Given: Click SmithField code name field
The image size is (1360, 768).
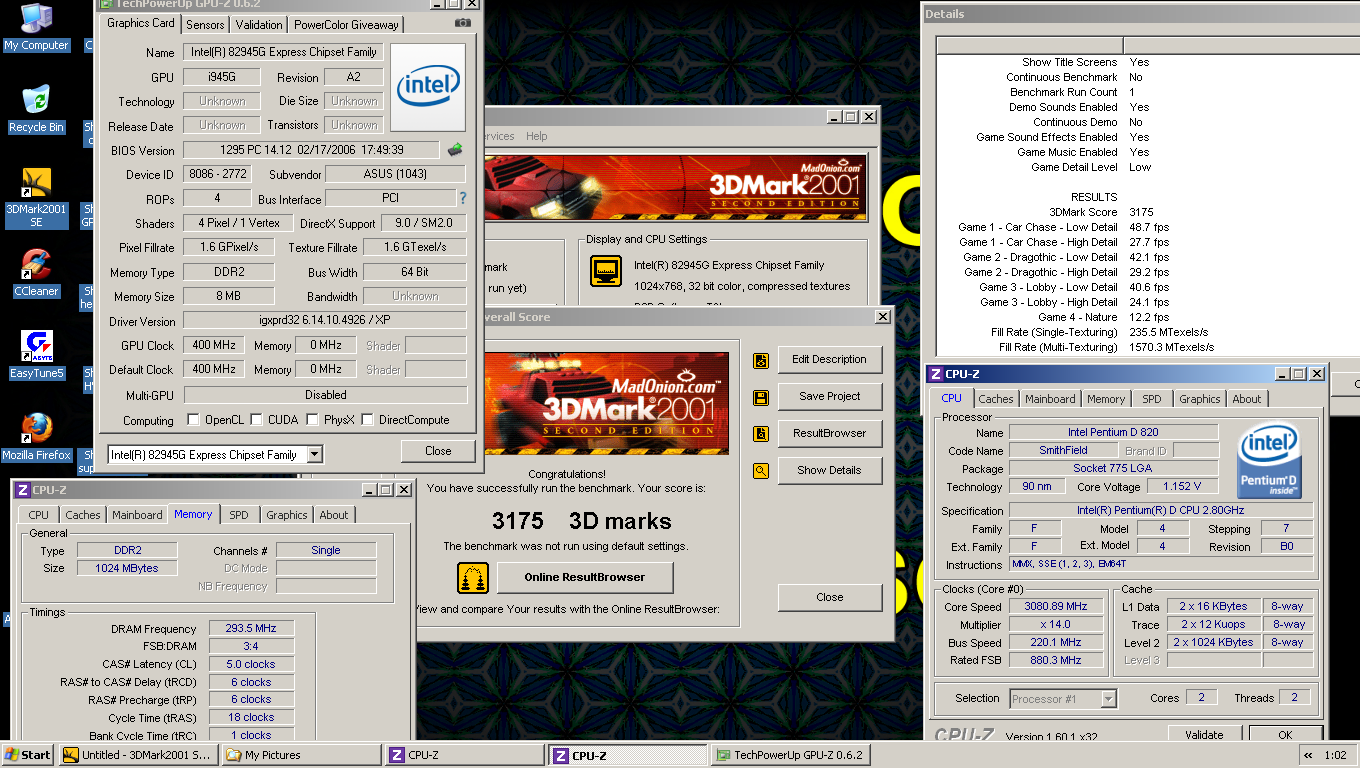Looking at the screenshot, I should pyautogui.click(x=1063, y=451).
